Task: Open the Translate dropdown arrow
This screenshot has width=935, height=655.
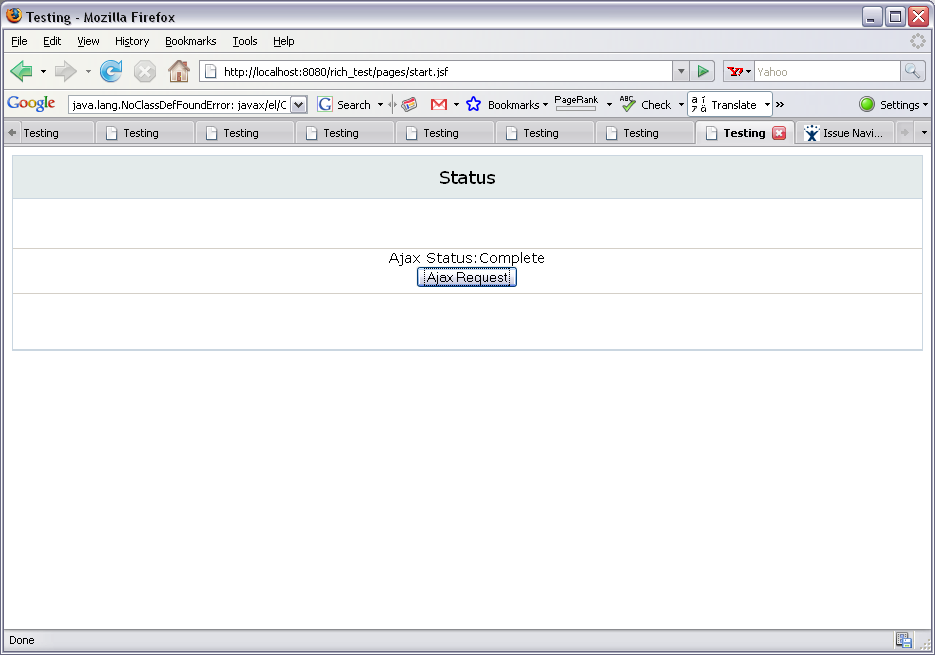Action: pyautogui.click(x=767, y=104)
